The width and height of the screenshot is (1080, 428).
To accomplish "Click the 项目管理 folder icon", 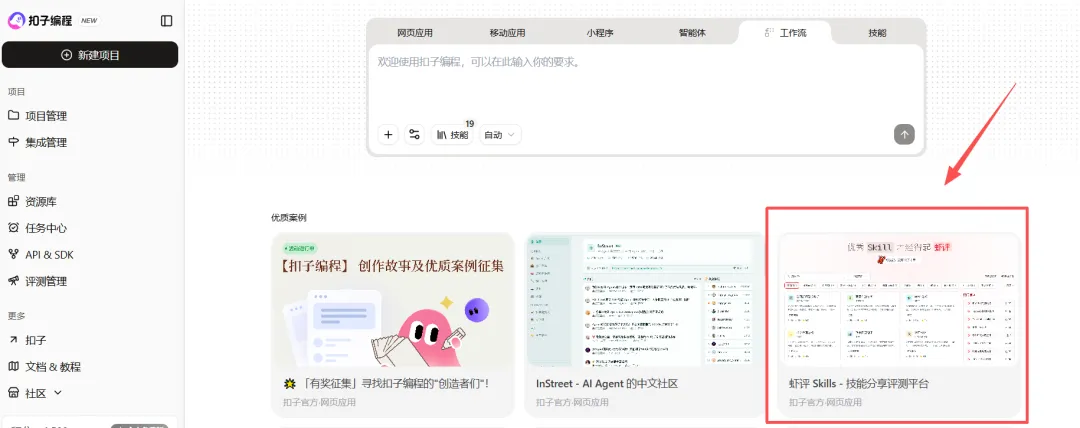I will click(13, 115).
